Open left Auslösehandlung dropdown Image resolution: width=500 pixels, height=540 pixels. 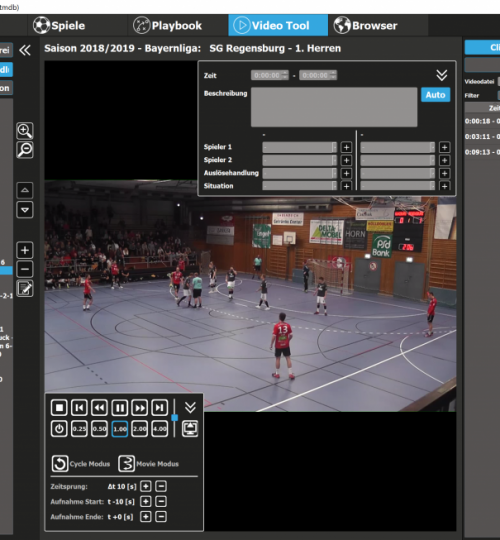tap(300, 174)
